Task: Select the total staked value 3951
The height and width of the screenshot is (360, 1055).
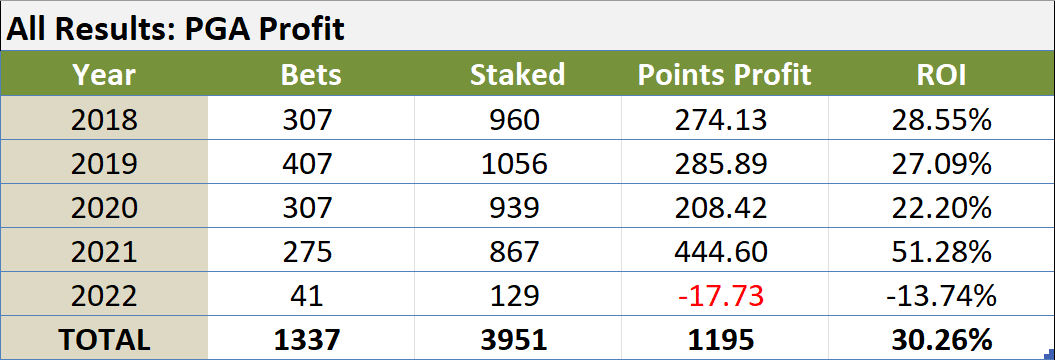Action: point(517,338)
